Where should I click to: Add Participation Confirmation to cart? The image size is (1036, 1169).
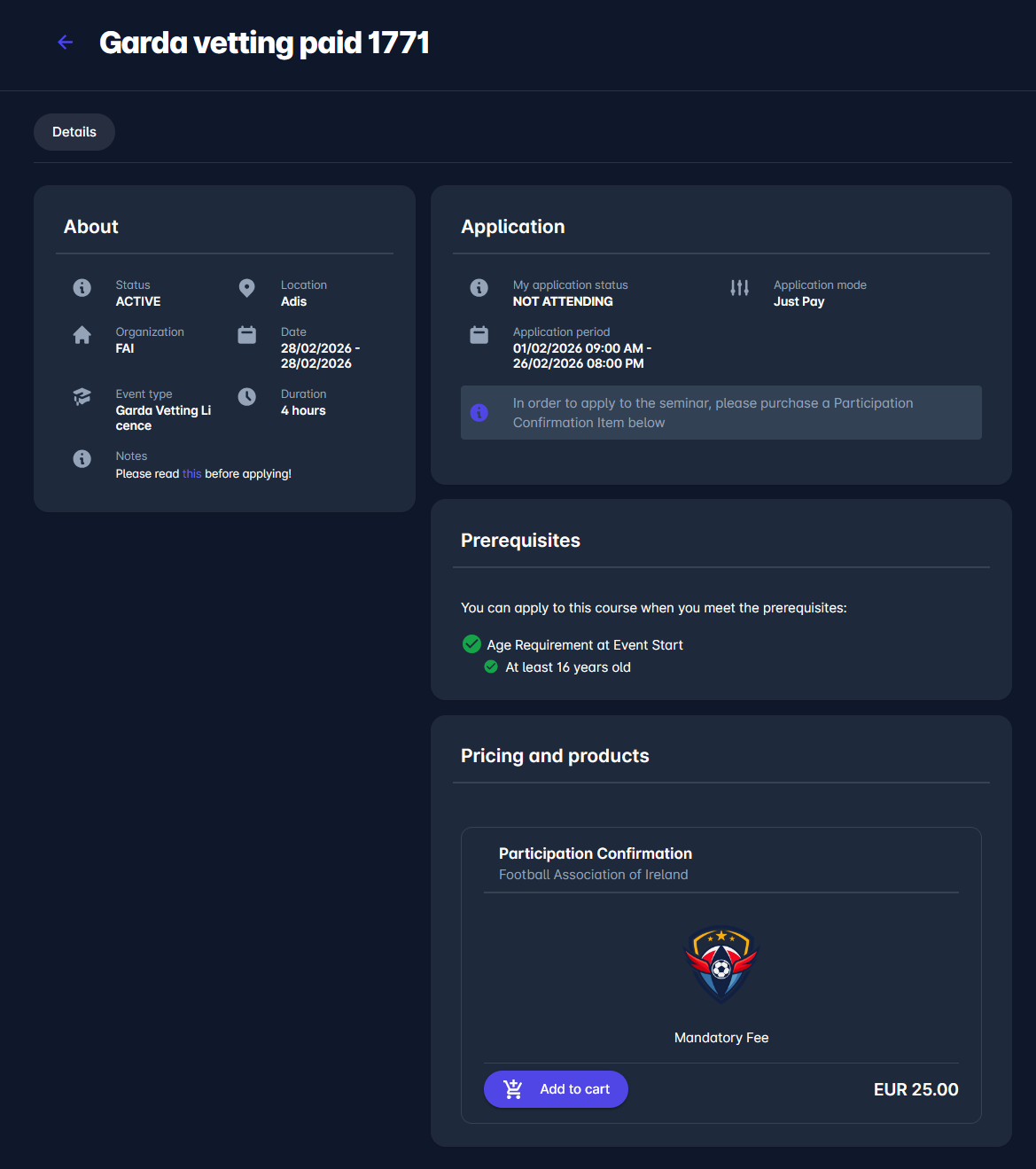click(x=556, y=1089)
